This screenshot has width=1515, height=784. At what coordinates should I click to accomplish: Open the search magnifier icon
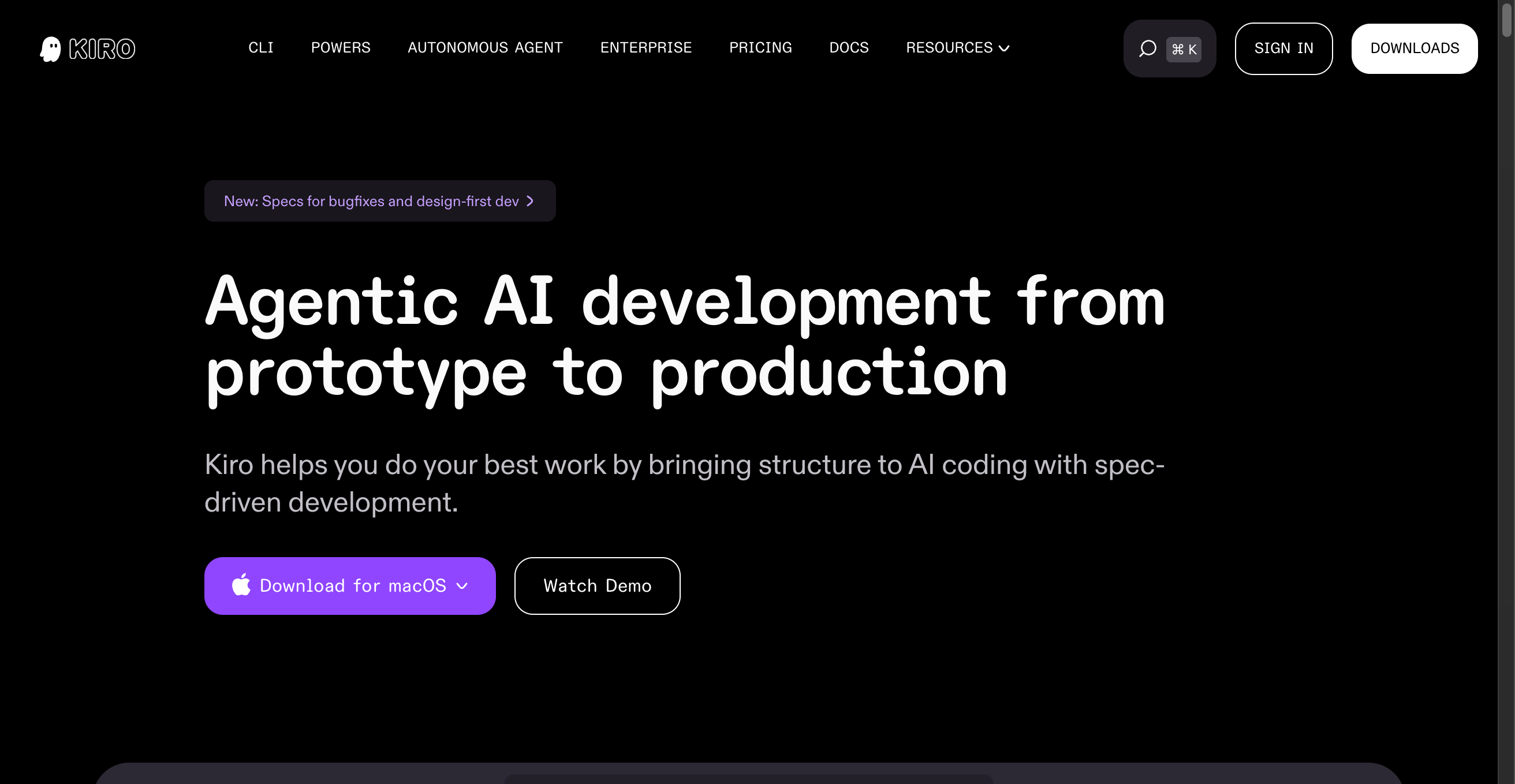1147,48
